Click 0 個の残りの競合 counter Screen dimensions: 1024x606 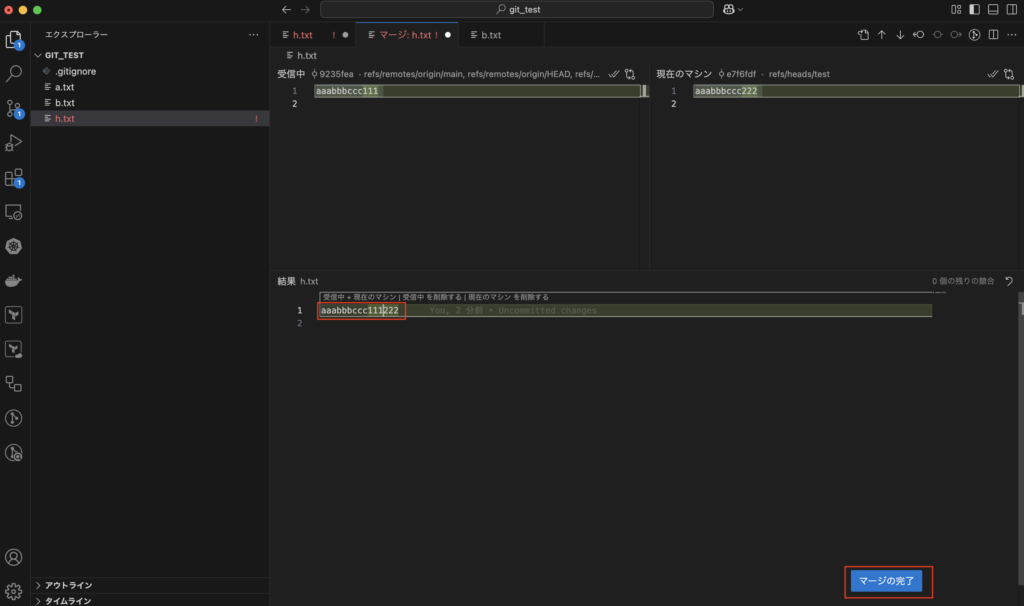963,281
